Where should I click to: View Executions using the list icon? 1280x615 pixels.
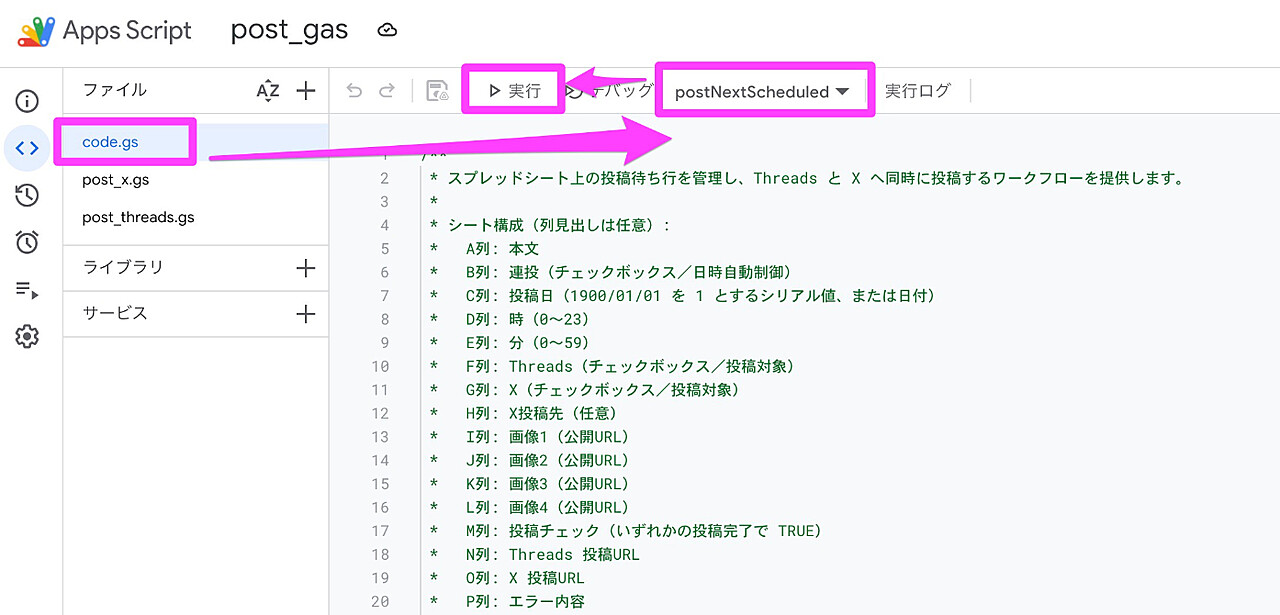tap(27, 289)
